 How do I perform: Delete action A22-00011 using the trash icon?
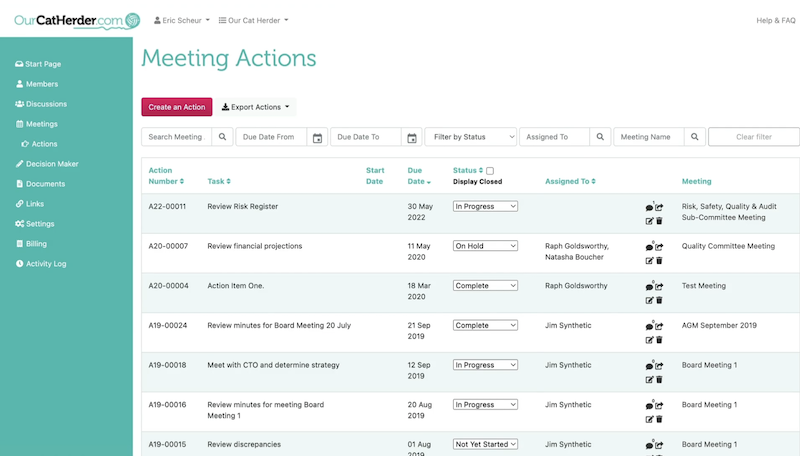coord(659,221)
